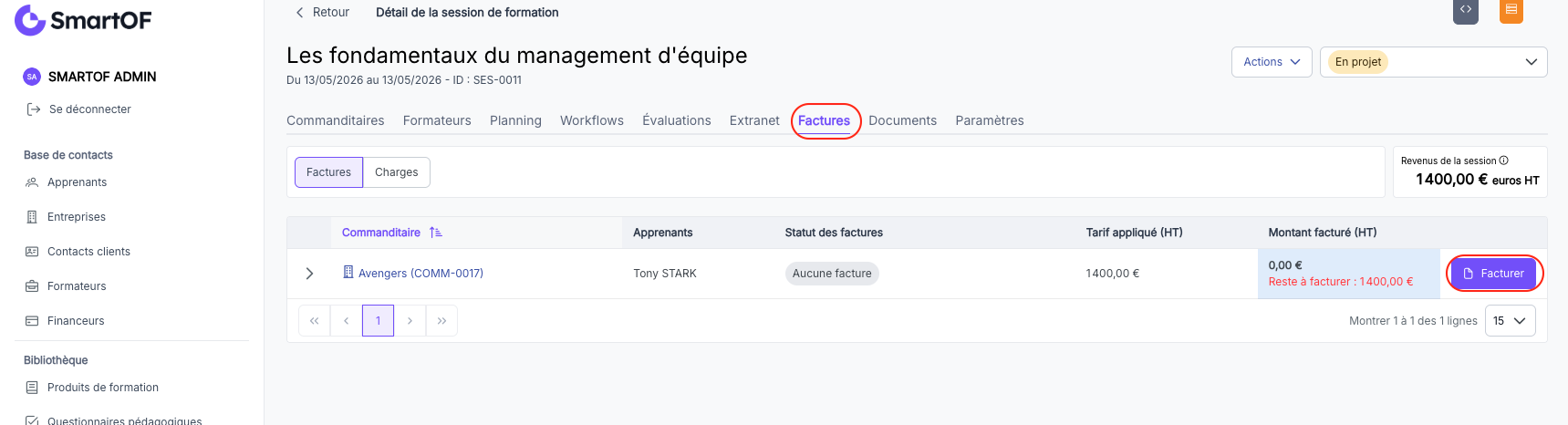The height and width of the screenshot is (425, 1568).
Task: Click the logout arrow icon
Action: (x=34, y=109)
